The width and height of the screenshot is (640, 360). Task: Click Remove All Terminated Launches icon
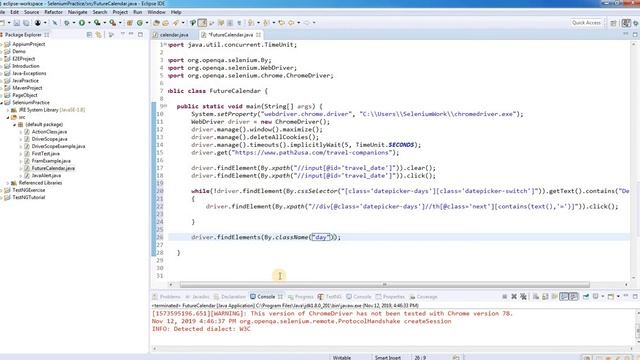click(x=523, y=296)
